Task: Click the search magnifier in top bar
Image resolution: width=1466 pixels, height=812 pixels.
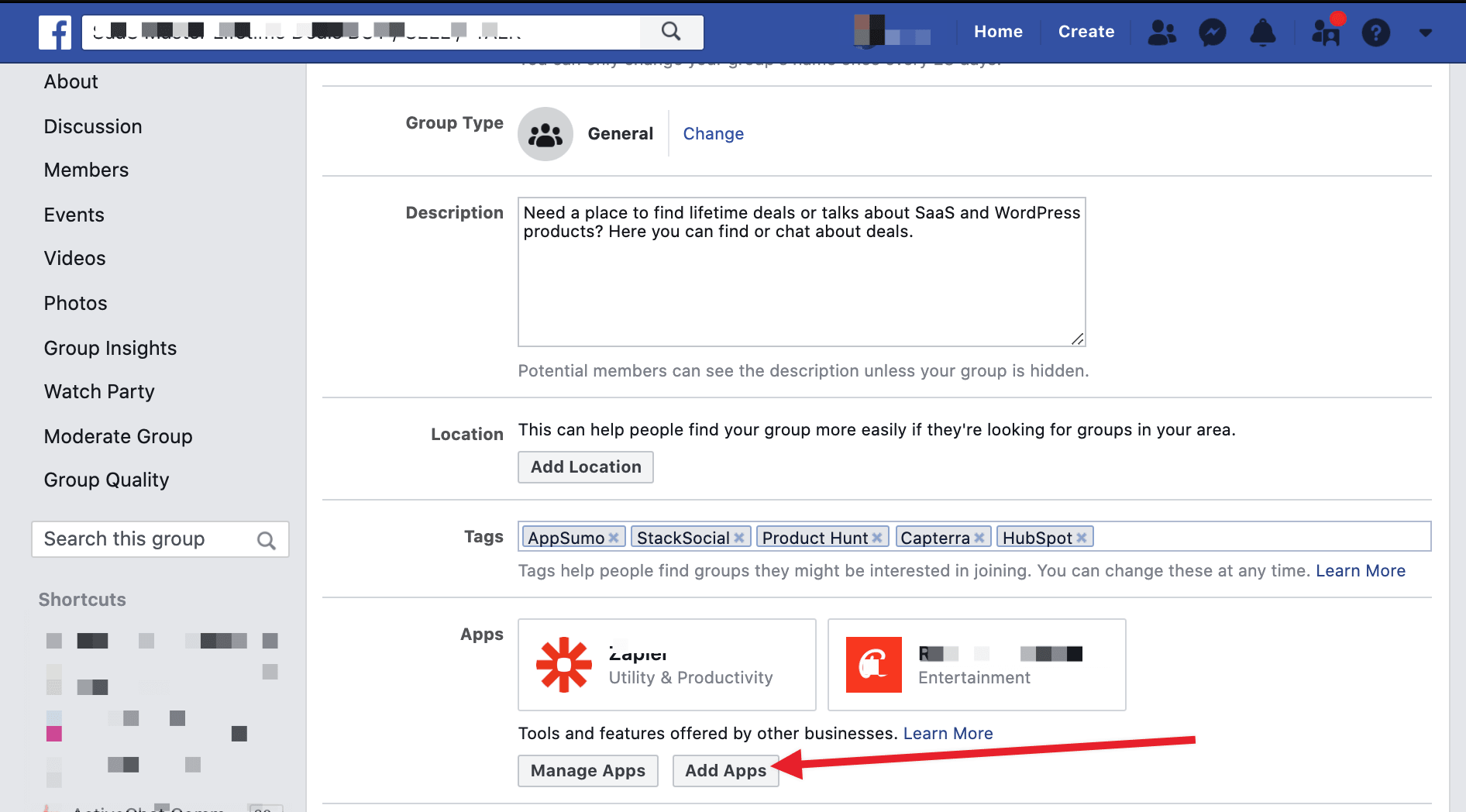Action: (x=671, y=32)
